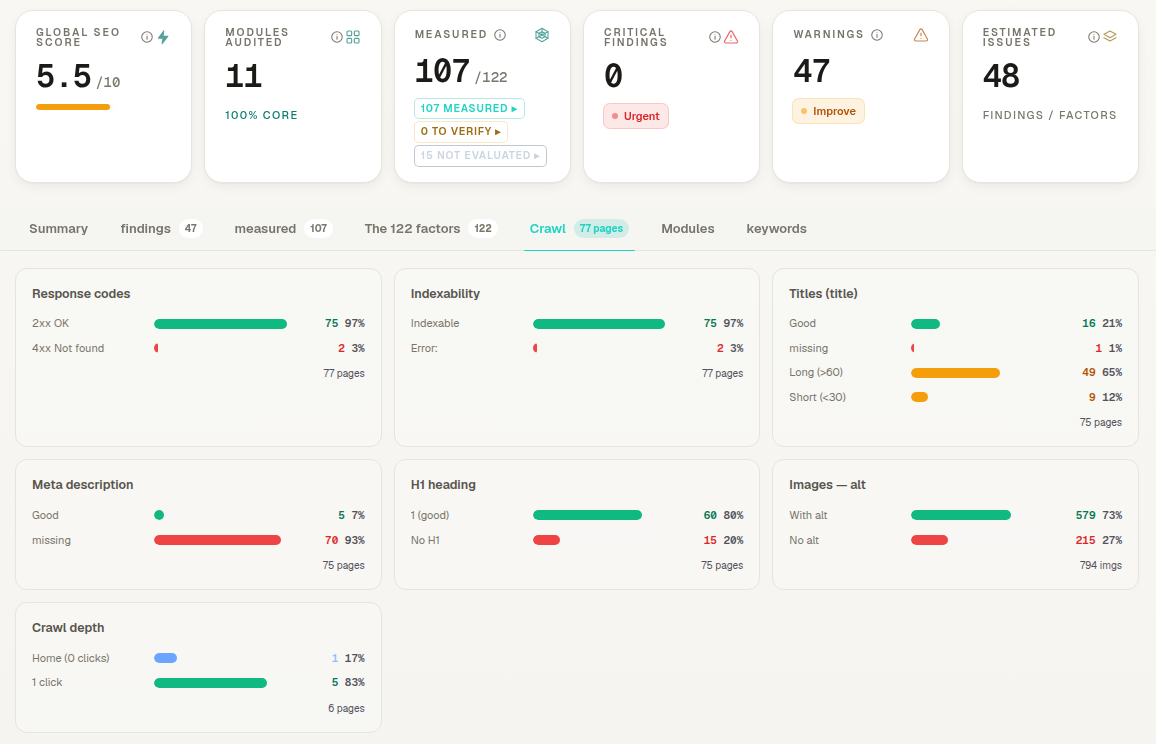Expand the 0 TO VERIFY chip
The width and height of the screenshot is (1156, 744).
461,131
